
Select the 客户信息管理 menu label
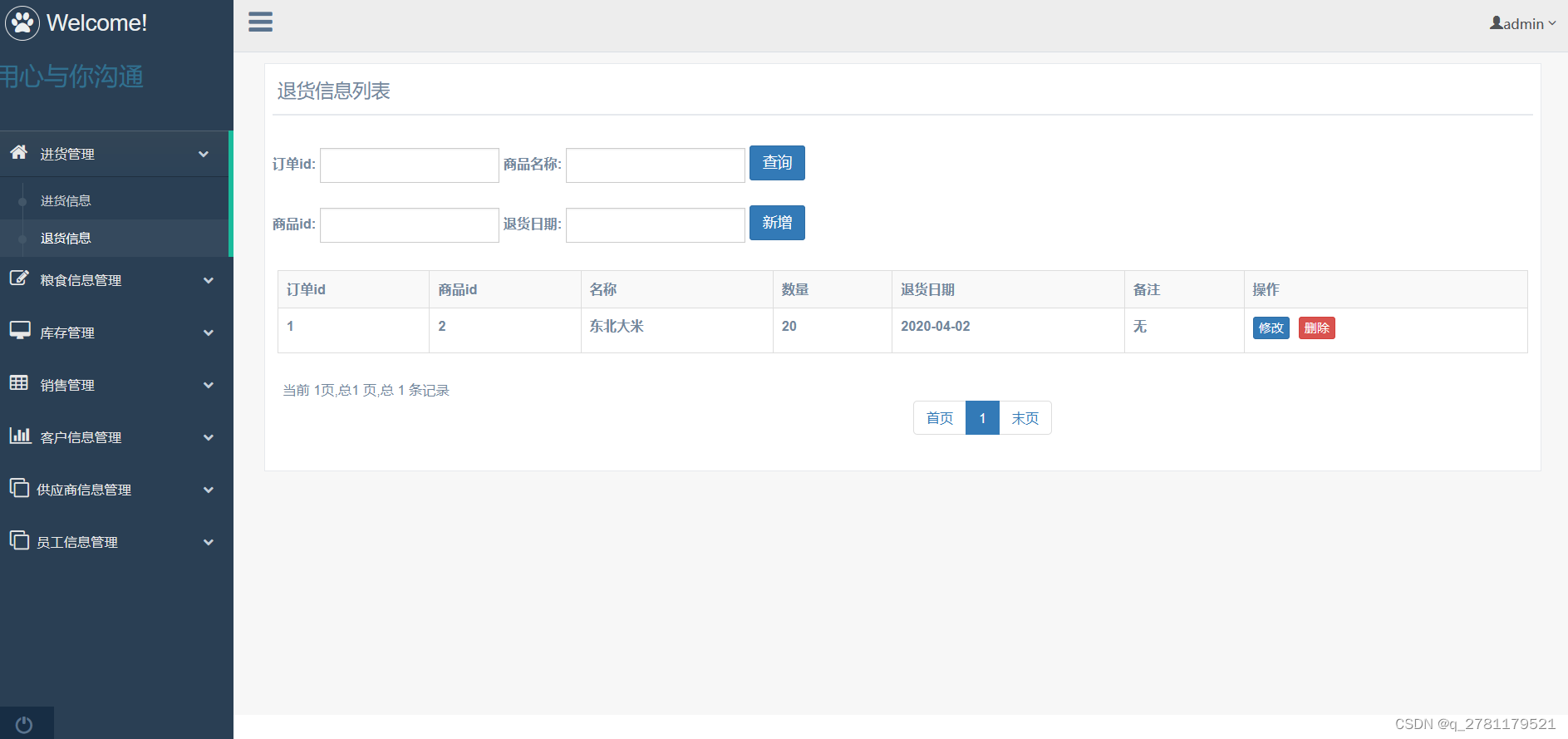point(81,438)
